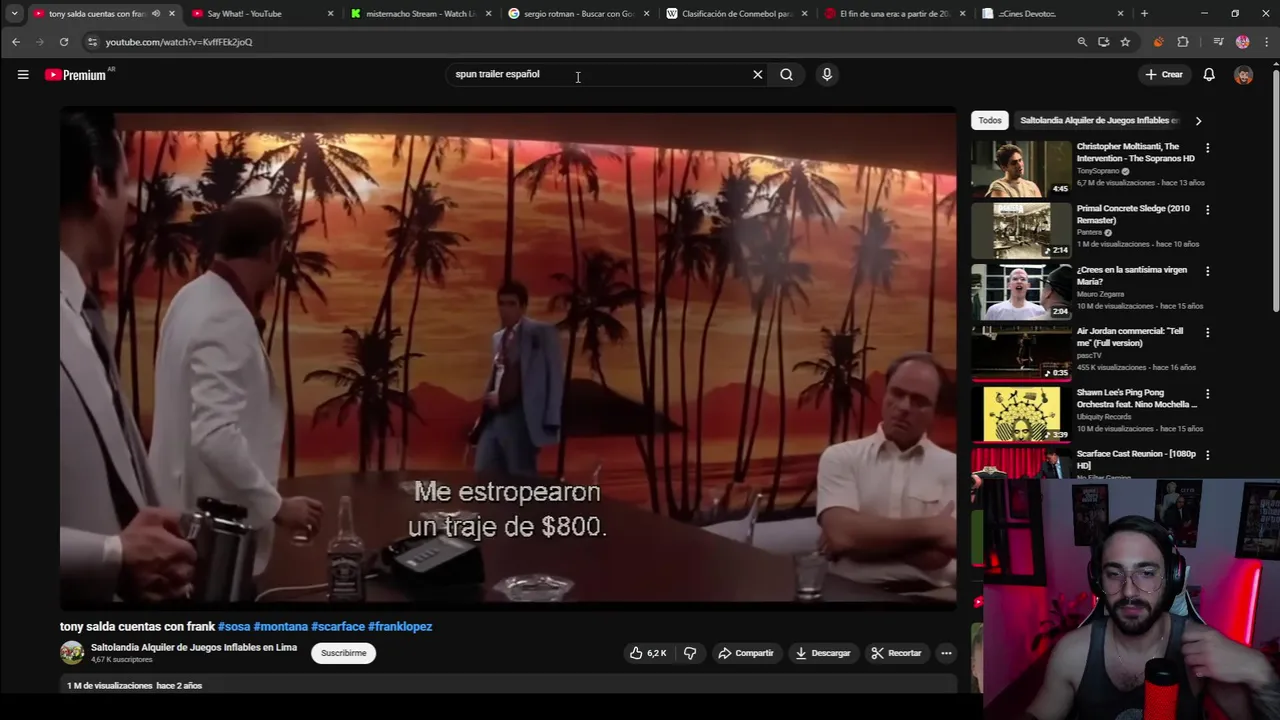The width and height of the screenshot is (1280, 720).
Task: Close the tony salda cuentas tab
Action: coord(172,14)
